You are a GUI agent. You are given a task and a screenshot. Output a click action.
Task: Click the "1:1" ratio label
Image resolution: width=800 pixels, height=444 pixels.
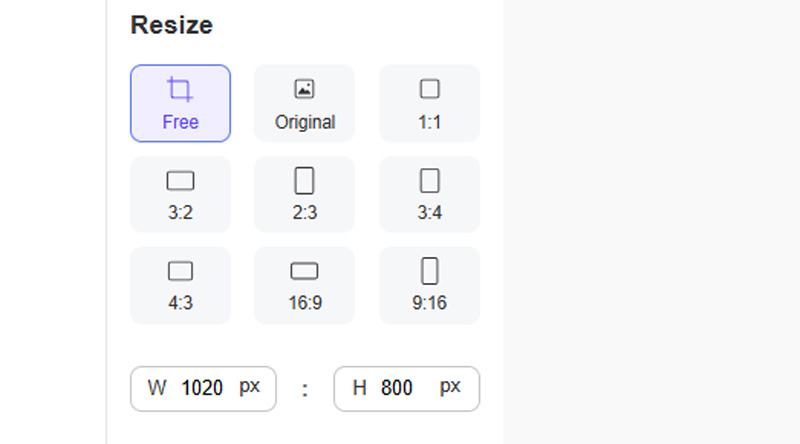[430, 122]
